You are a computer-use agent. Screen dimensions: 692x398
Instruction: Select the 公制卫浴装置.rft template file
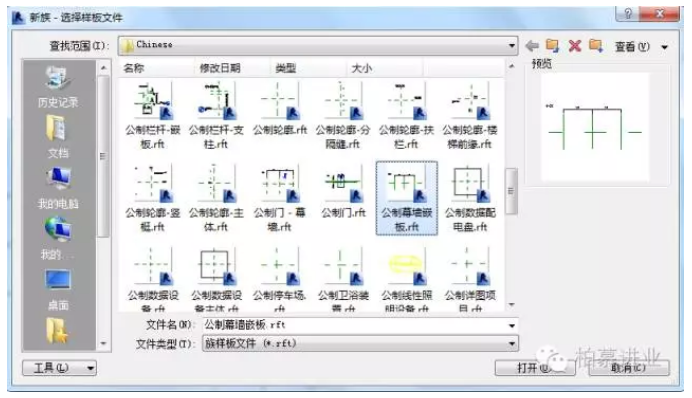pyautogui.click(x=343, y=279)
